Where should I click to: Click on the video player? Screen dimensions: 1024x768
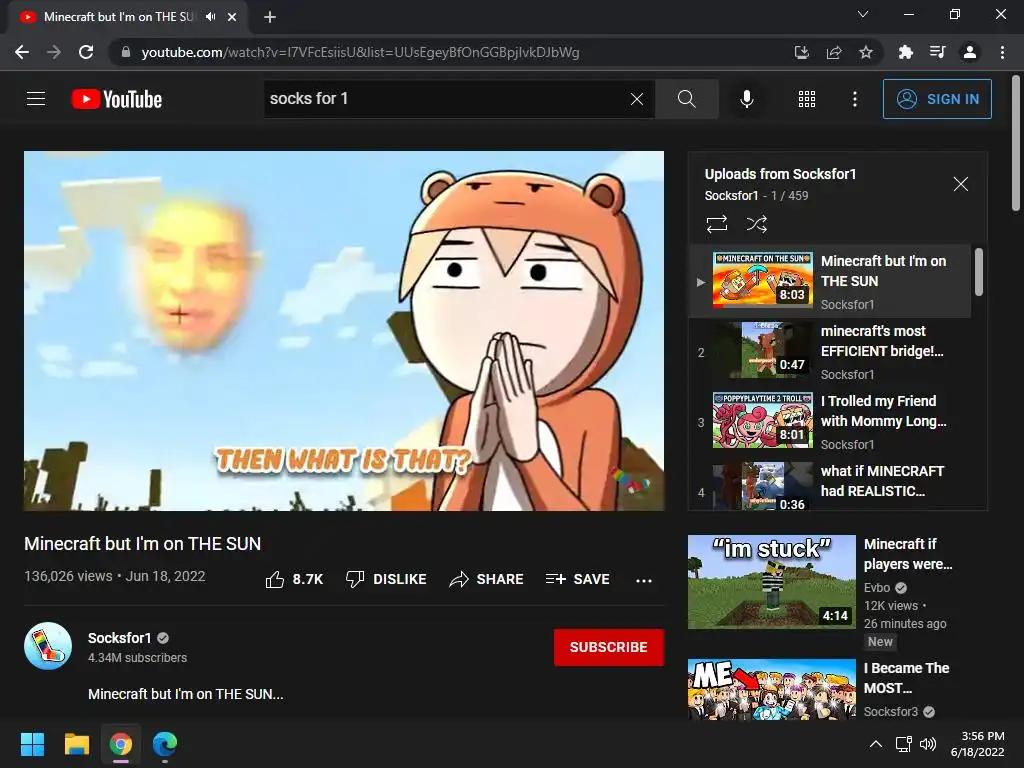click(x=344, y=331)
